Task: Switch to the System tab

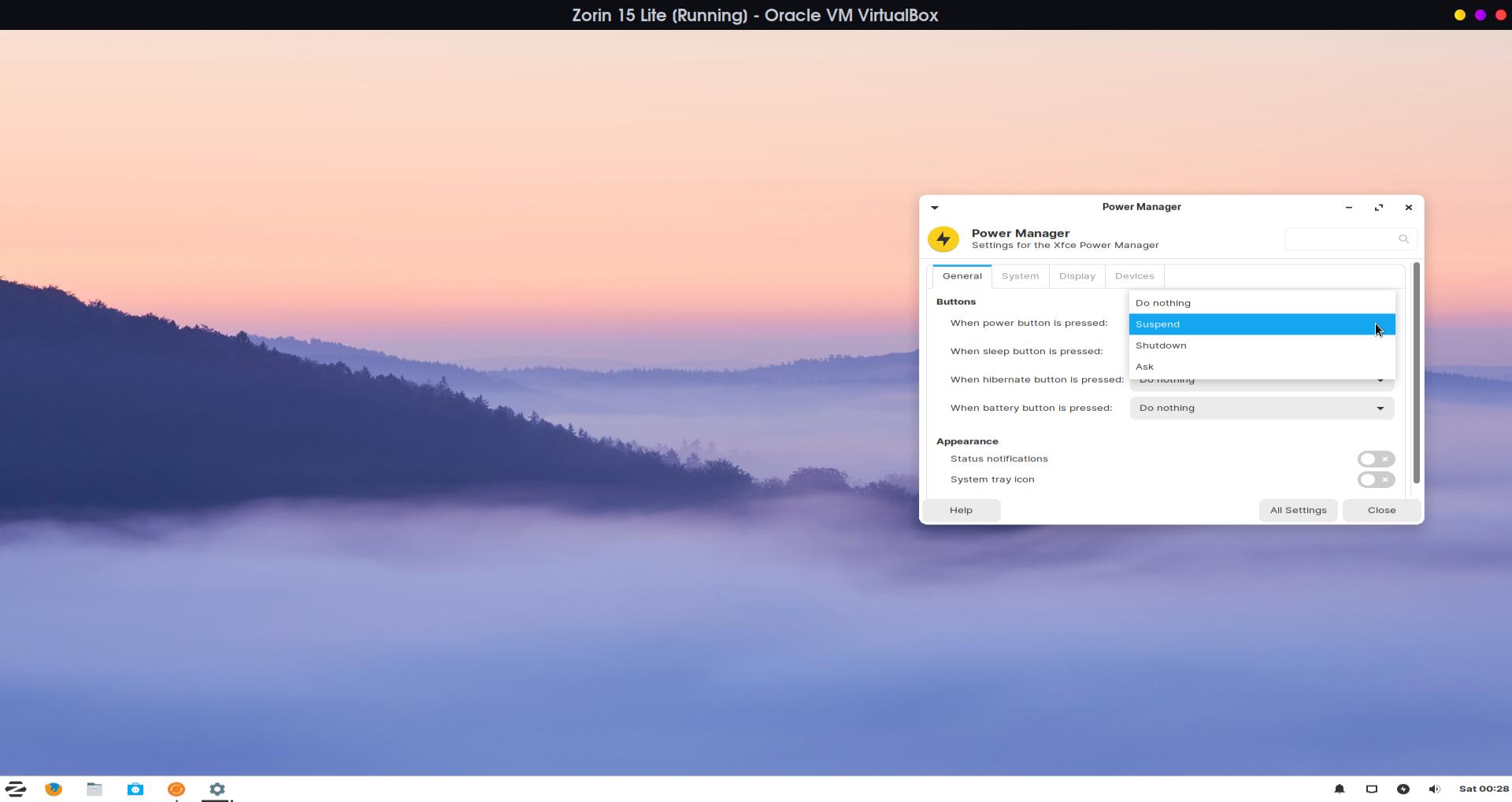Action: click(x=1020, y=276)
